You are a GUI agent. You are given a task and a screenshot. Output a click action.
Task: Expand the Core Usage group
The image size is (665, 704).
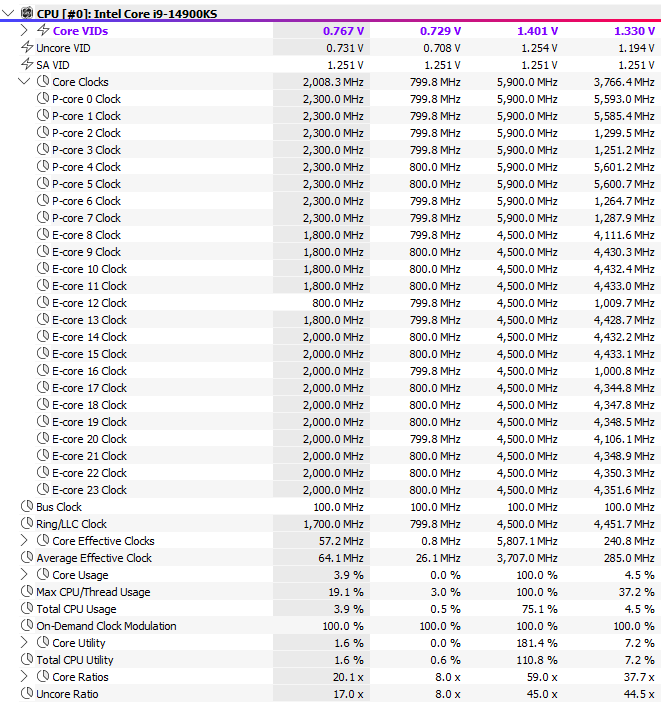24,575
